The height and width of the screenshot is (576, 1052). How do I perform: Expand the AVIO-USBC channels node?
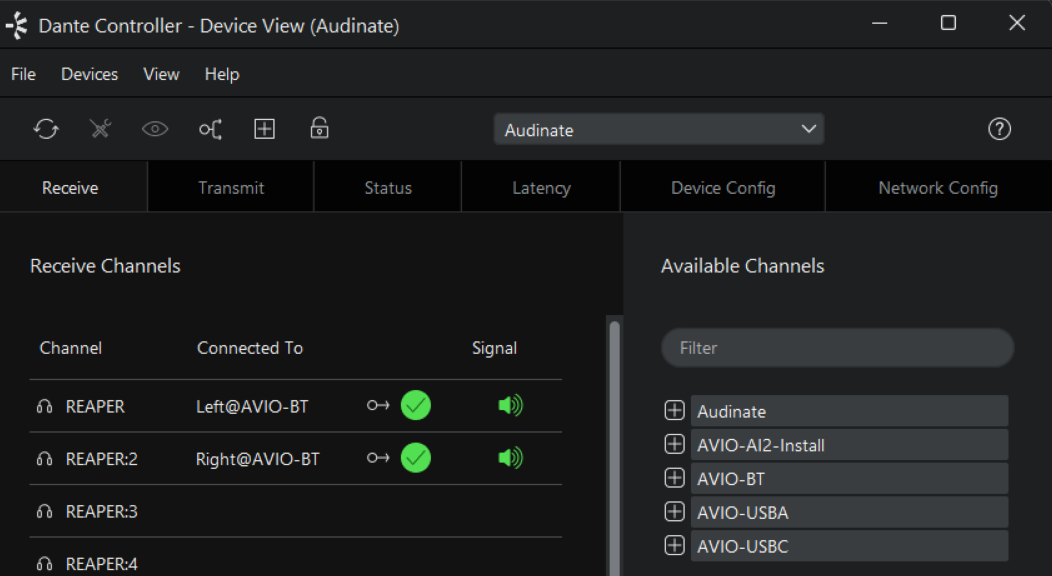[674, 545]
